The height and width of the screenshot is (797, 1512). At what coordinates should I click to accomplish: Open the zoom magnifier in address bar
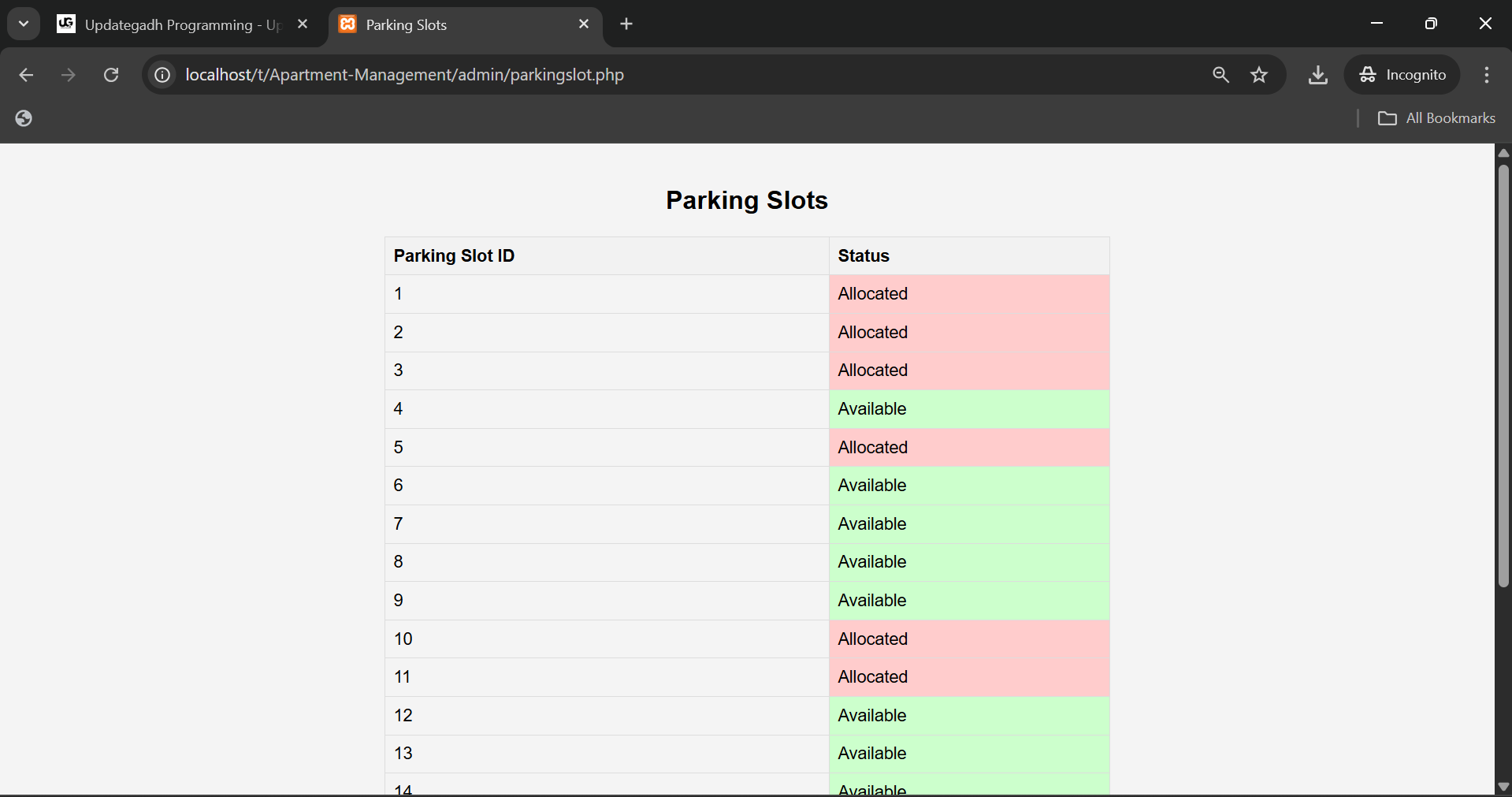pos(1220,75)
